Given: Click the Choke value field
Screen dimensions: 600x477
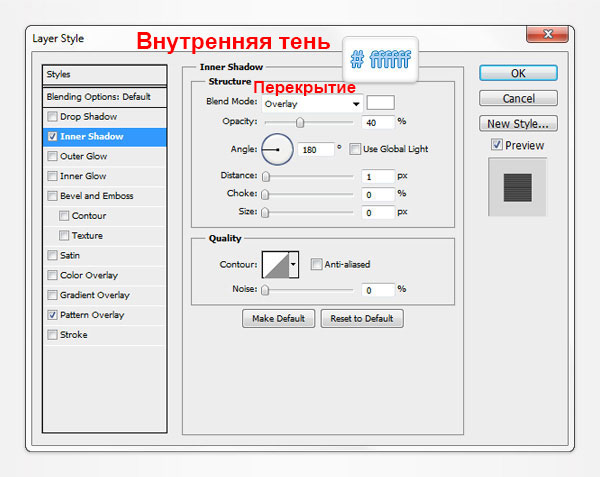Looking at the screenshot, I should tap(378, 194).
